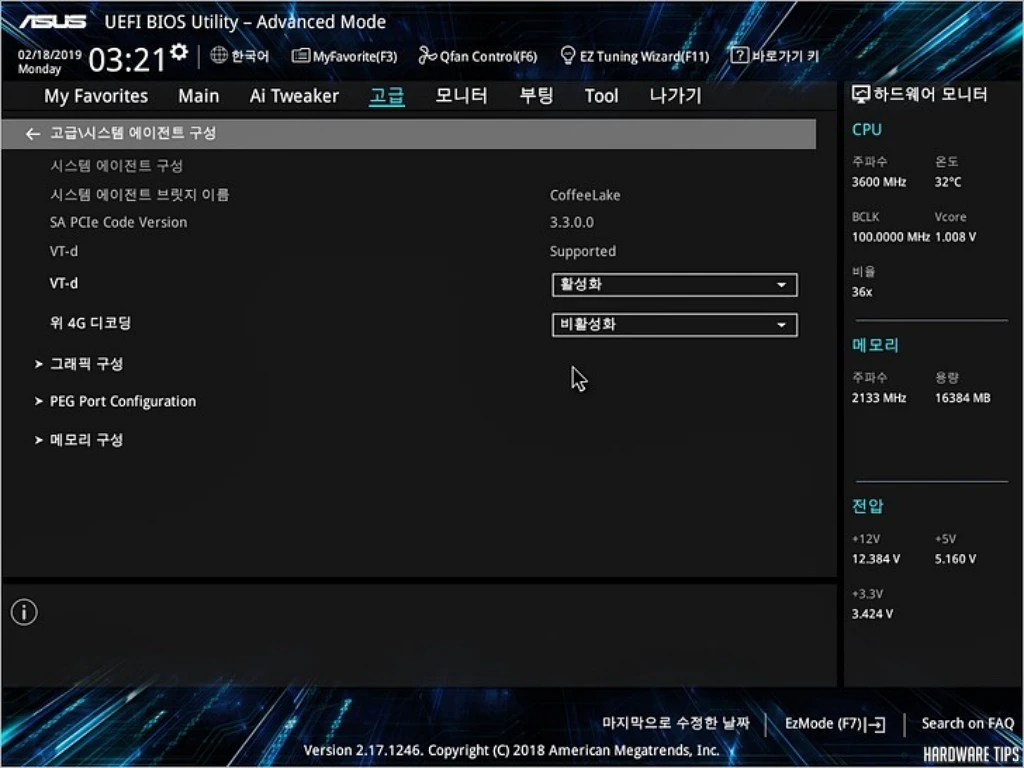Click the 5.160 V reading
The image size is (1024, 768).
(955, 559)
